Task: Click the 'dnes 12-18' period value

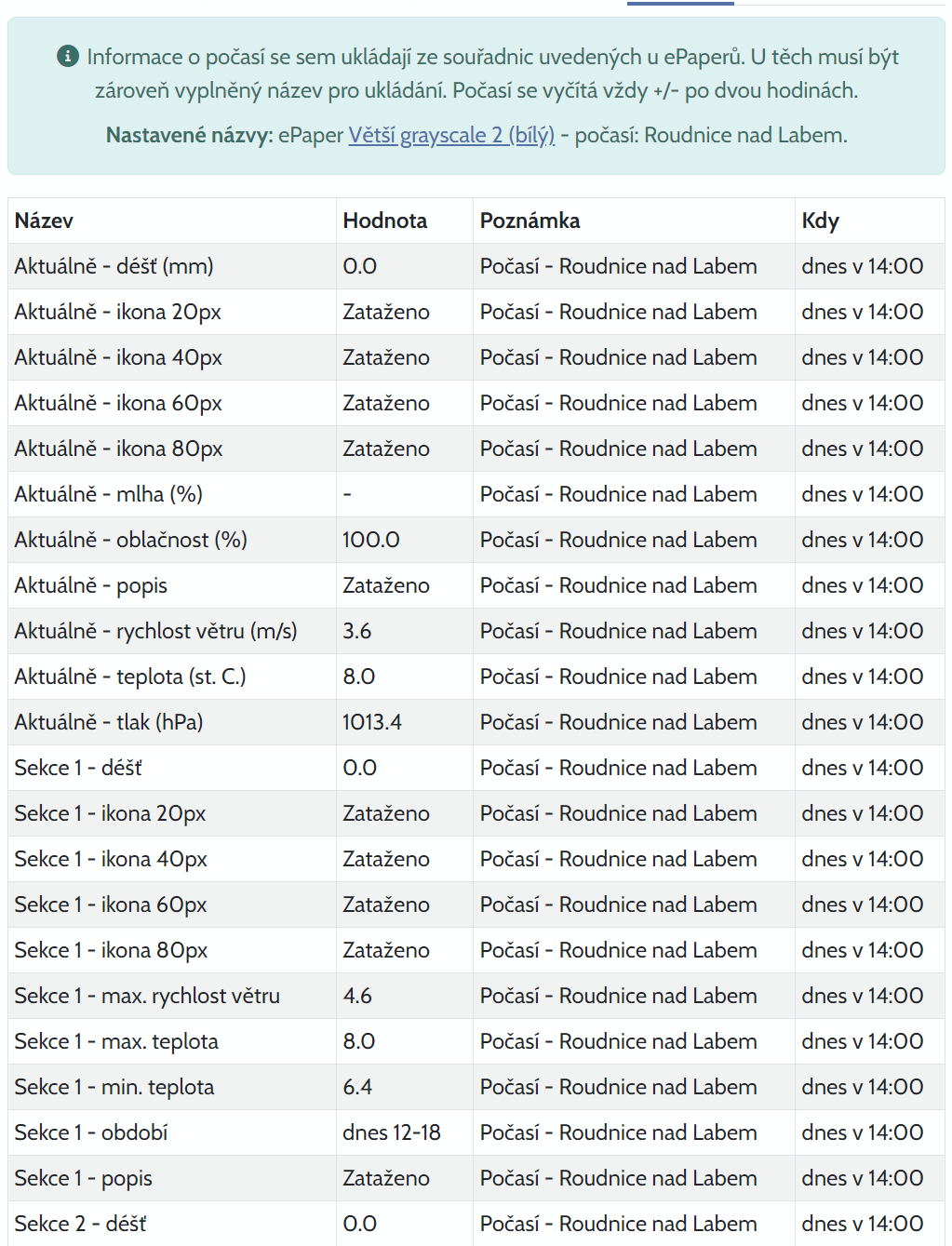Action: tap(391, 1132)
